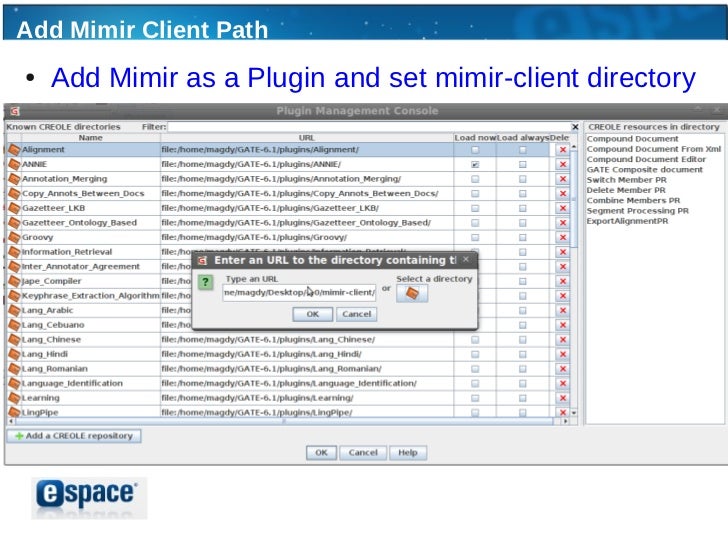Delete the Gazetteer_LKB entry
Screen dimensions: 728x546
pos(563,208)
